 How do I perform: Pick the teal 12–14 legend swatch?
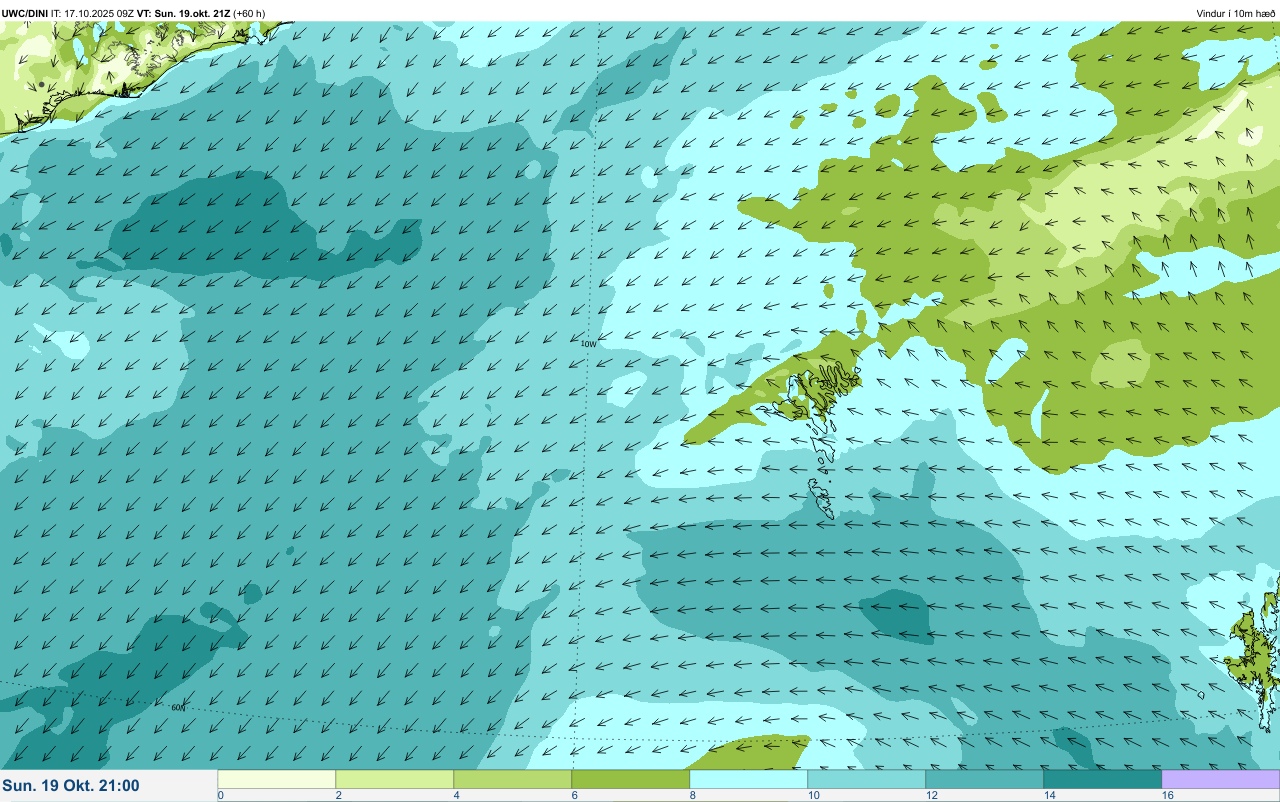(x=984, y=779)
